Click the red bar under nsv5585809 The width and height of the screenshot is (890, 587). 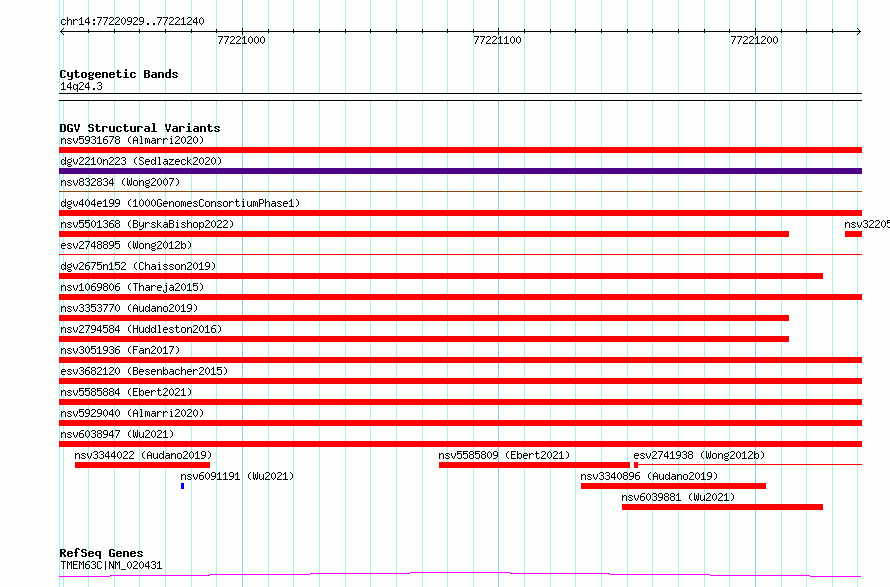534,465
